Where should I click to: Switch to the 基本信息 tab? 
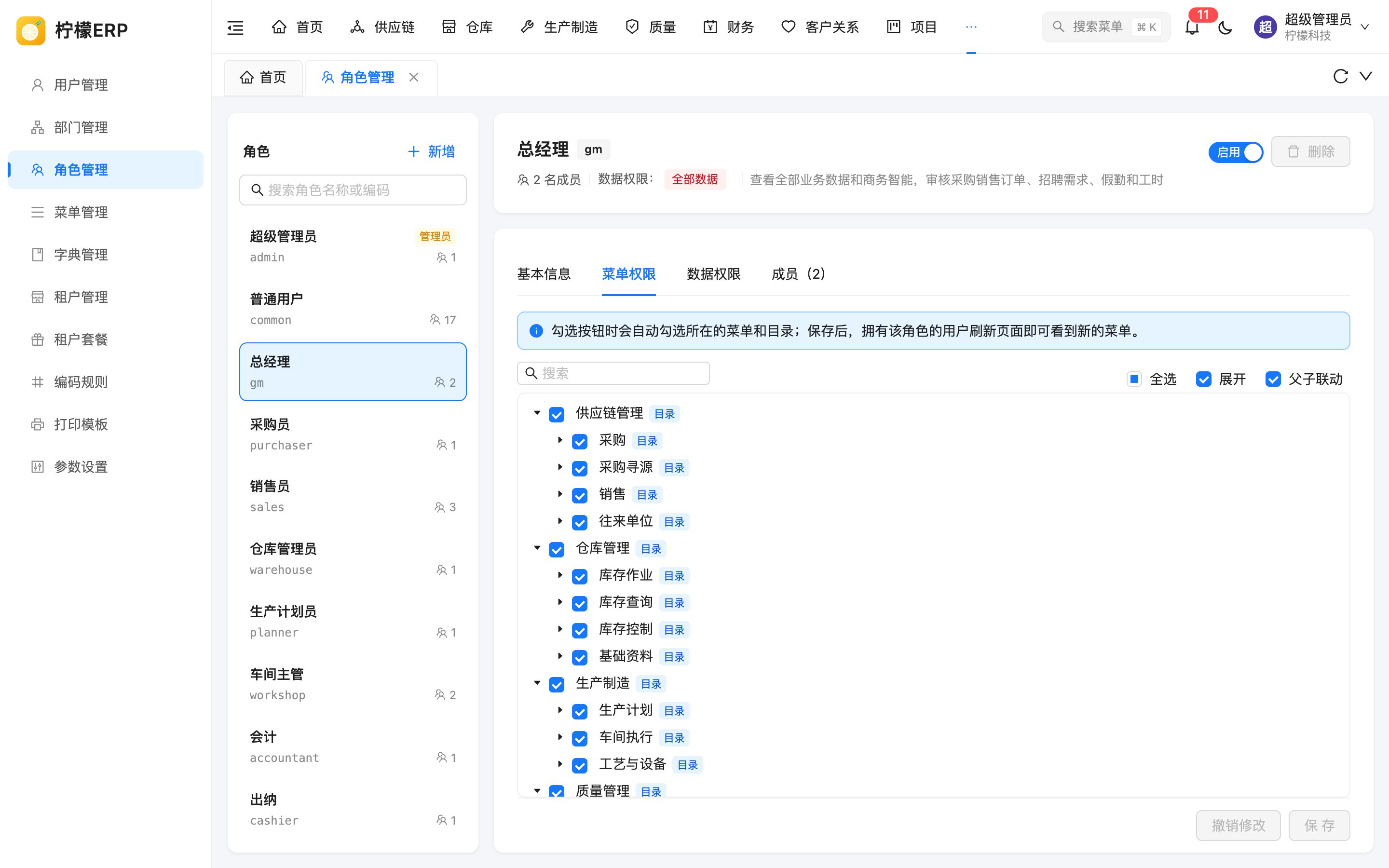[x=544, y=274]
